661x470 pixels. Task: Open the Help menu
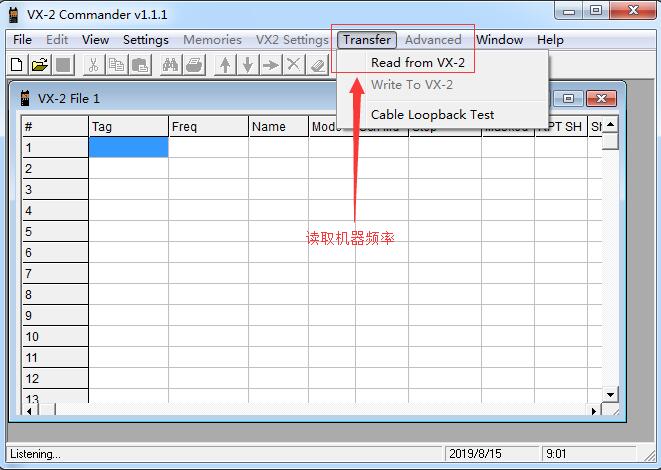point(550,40)
